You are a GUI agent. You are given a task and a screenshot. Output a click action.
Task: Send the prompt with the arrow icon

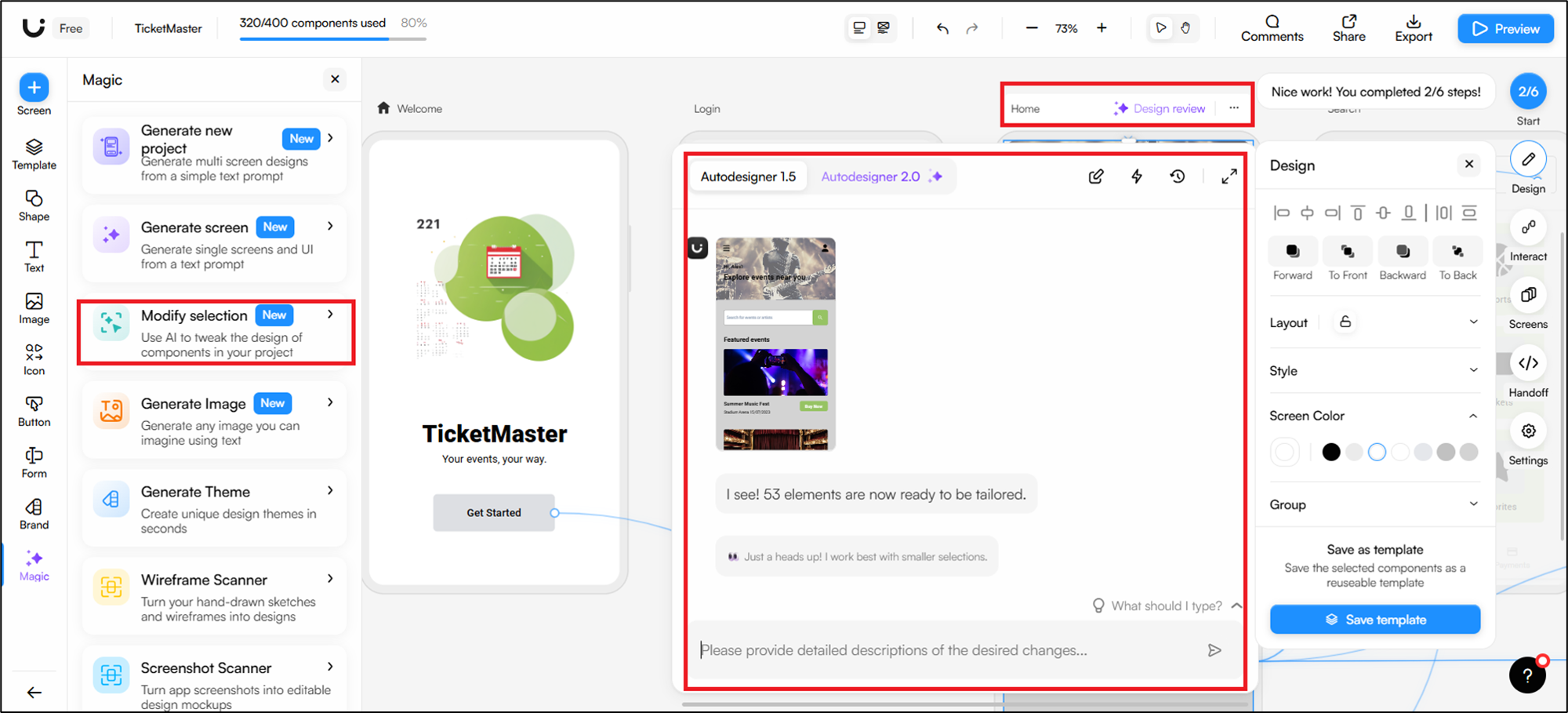1214,650
